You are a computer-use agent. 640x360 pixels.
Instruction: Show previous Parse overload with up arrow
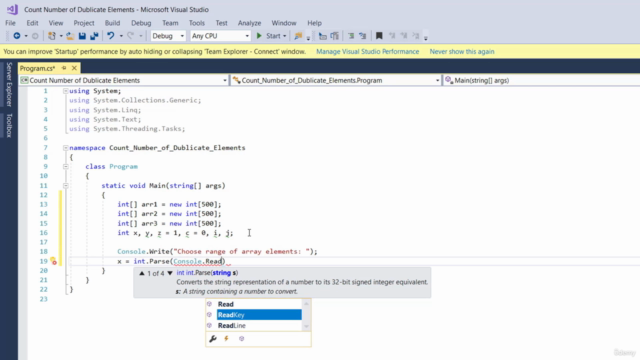tap(142, 273)
